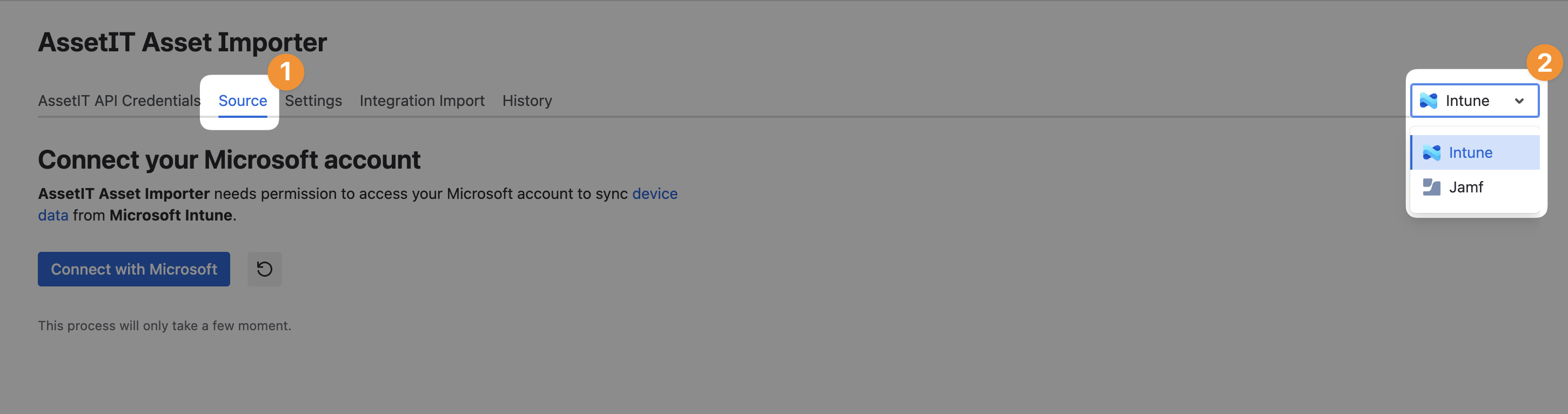Click the Intune label in the source combo box

(1467, 101)
